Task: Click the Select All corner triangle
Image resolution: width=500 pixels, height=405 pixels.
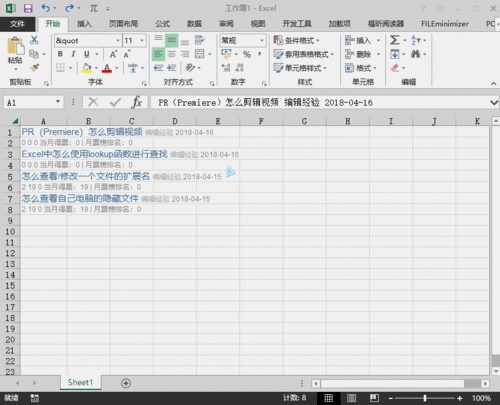Action: (14, 121)
